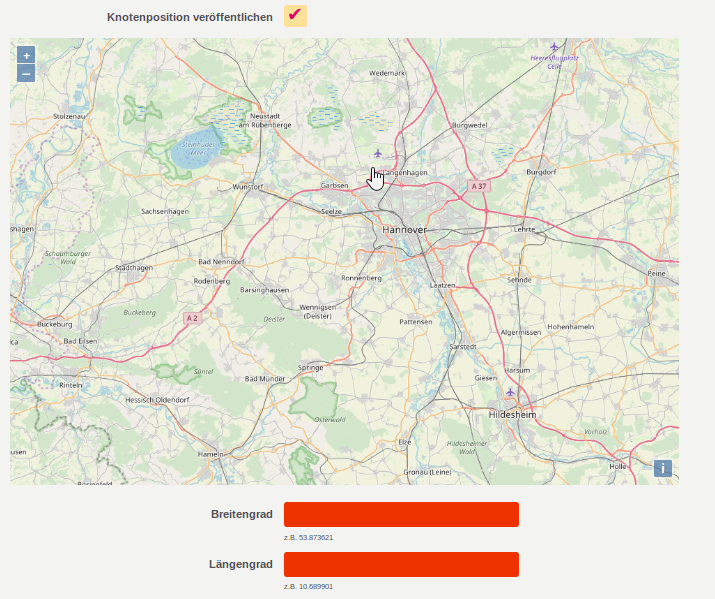Screen dimensions: 715x599
Task: Click the Peine label on map
Action: (657, 274)
